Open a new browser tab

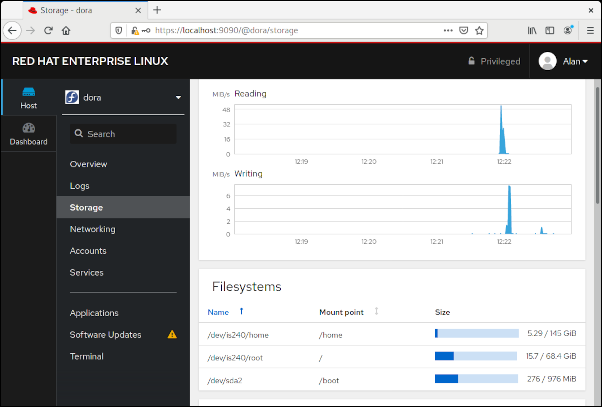[x=157, y=9]
